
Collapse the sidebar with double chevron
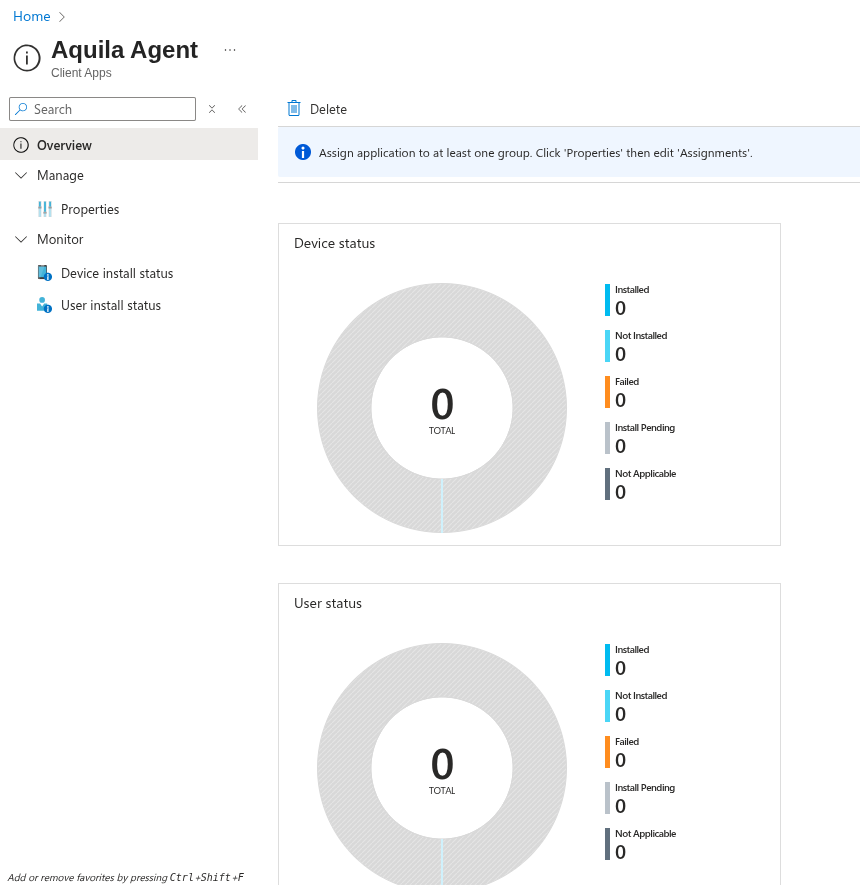[x=242, y=109]
